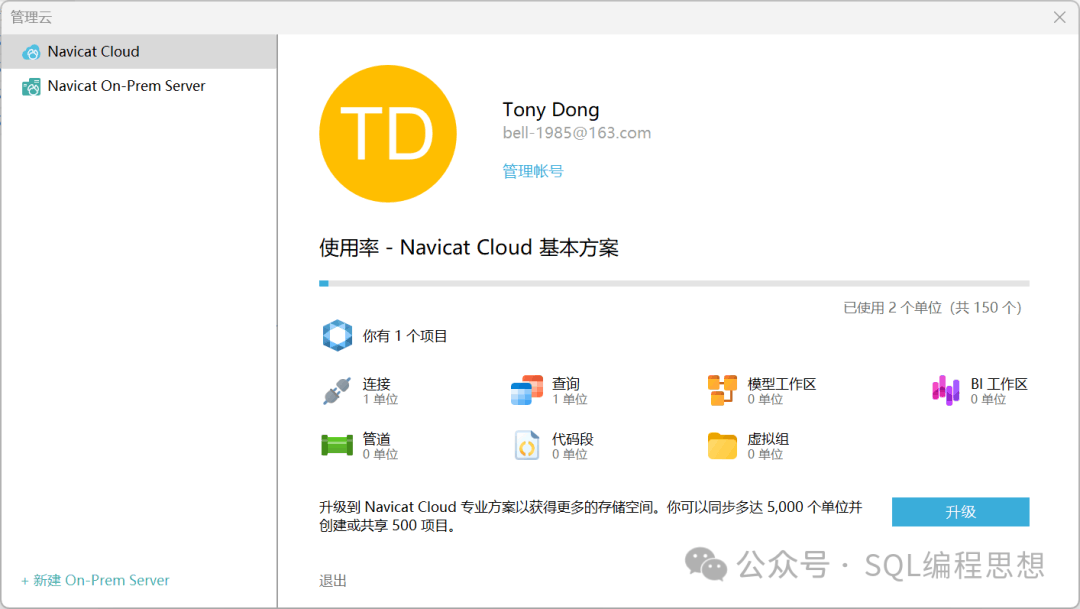
Task: Click the plug icon beside 连接
Action: pyautogui.click(x=337, y=391)
